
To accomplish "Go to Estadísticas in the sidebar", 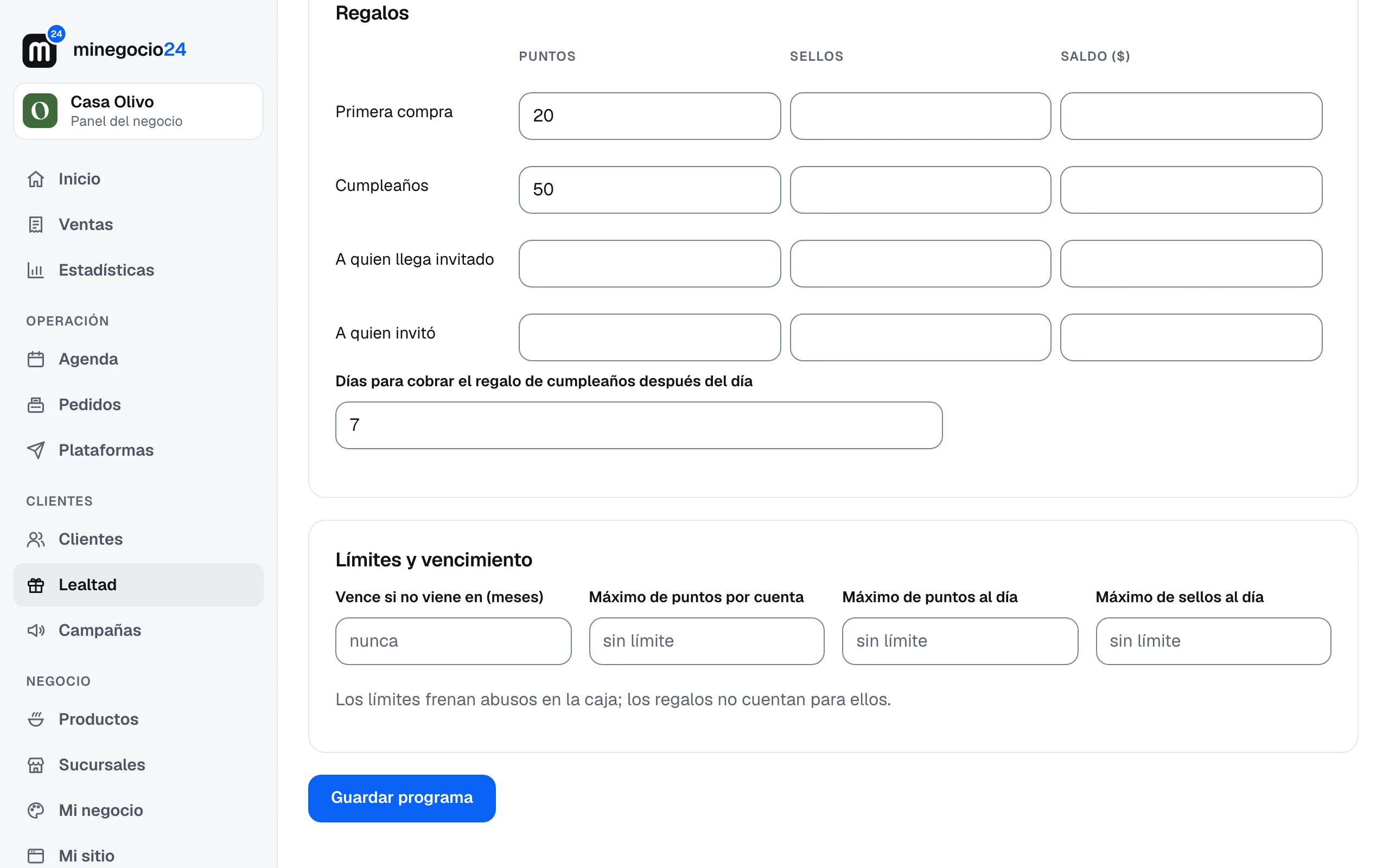I will tap(138, 270).
